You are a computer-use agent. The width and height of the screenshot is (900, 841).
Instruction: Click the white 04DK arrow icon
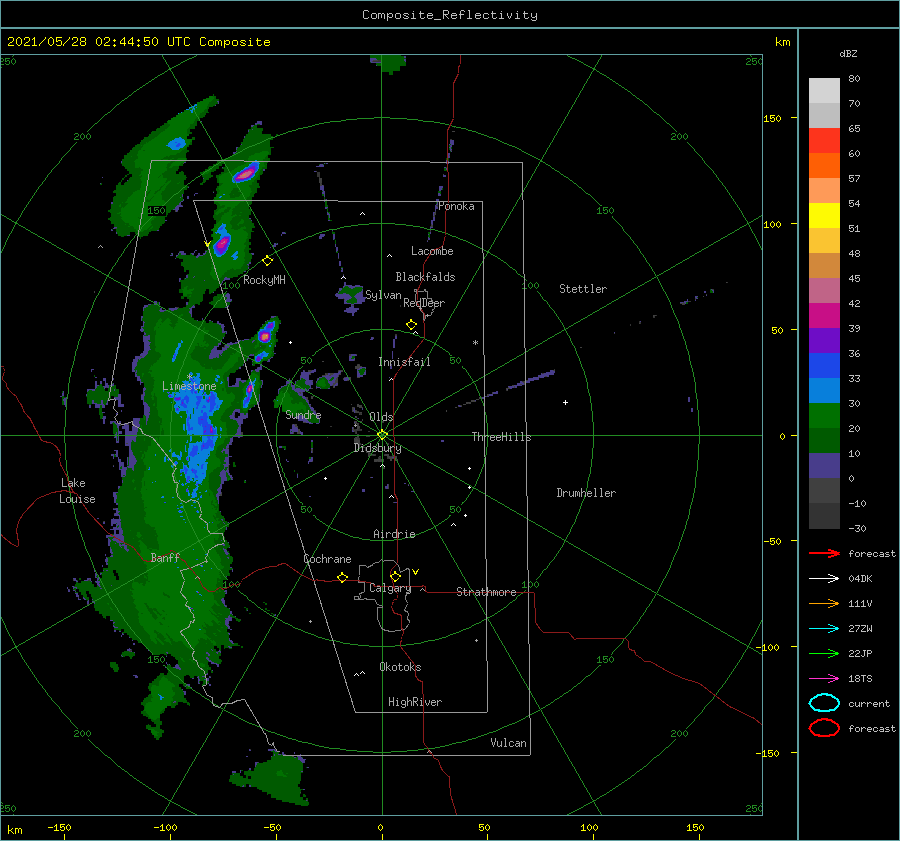(x=824, y=578)
